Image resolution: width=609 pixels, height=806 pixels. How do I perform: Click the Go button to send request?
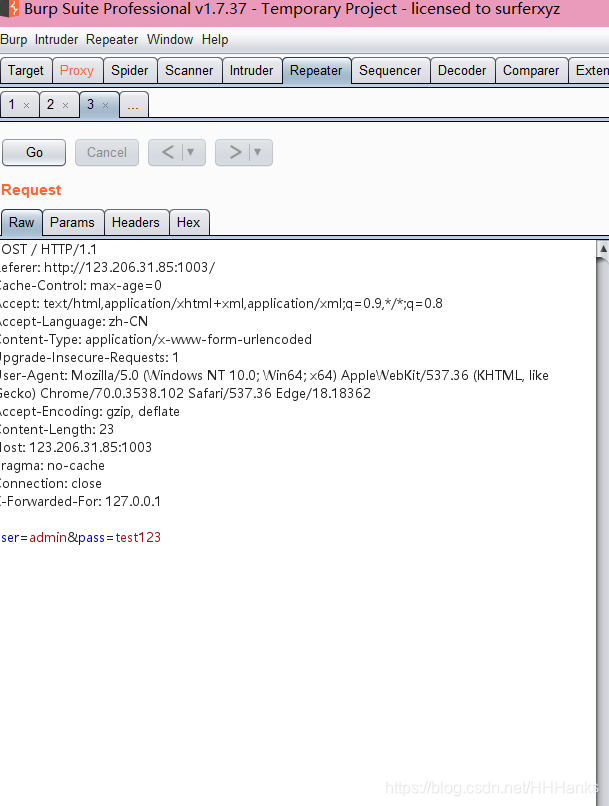pos(34,153)
